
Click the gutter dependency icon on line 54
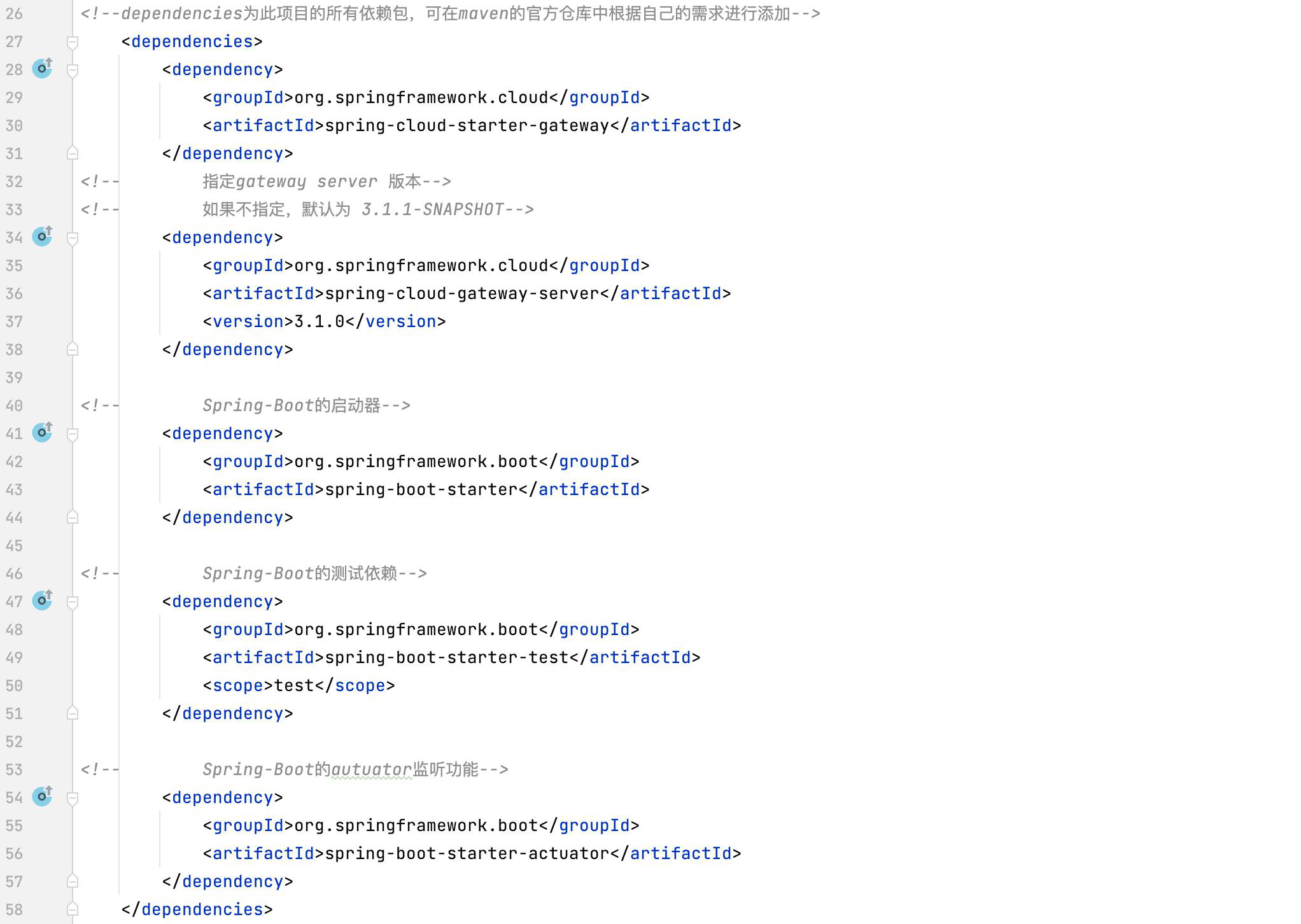[42, 796]
